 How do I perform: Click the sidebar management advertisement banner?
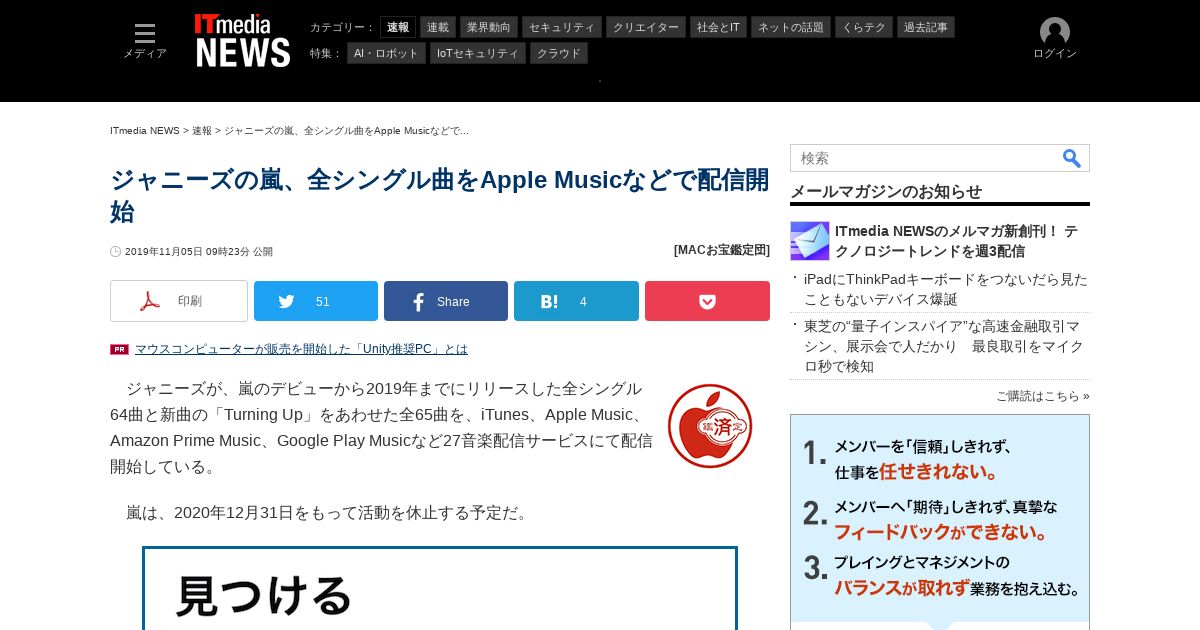point(940,522)
